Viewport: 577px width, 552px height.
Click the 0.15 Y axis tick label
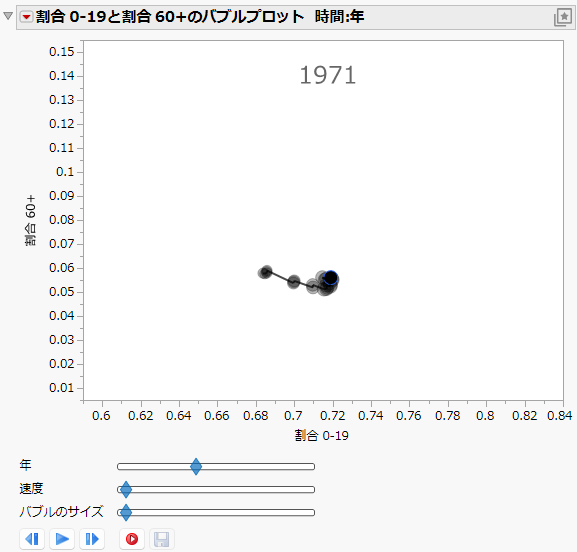click(61, 52)
